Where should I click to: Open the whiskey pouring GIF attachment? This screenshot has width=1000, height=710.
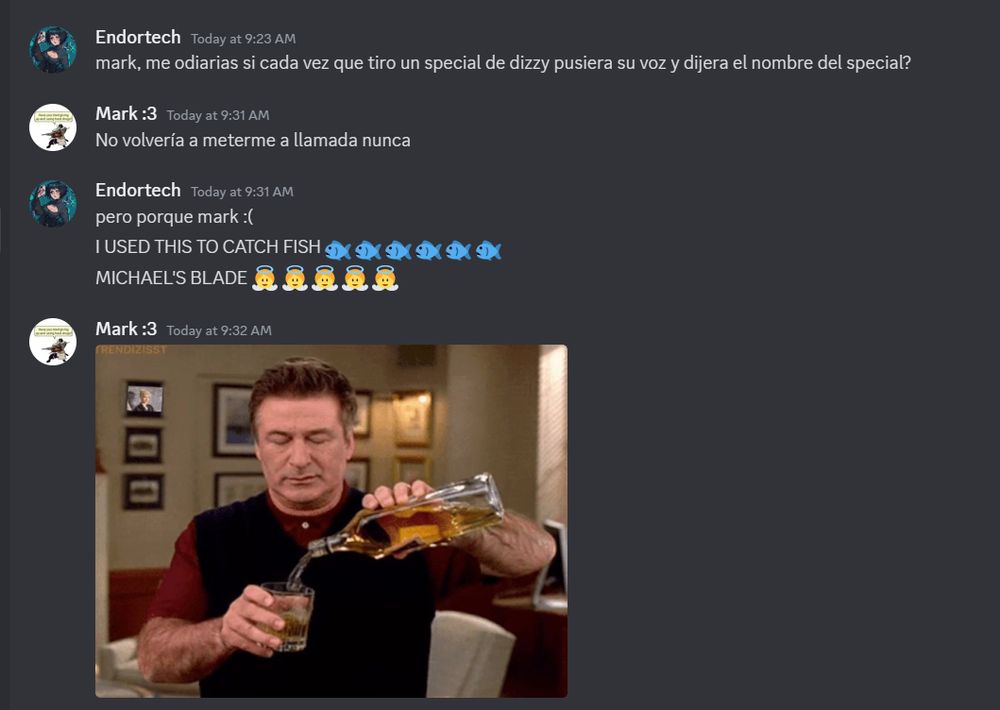(331, 521)
